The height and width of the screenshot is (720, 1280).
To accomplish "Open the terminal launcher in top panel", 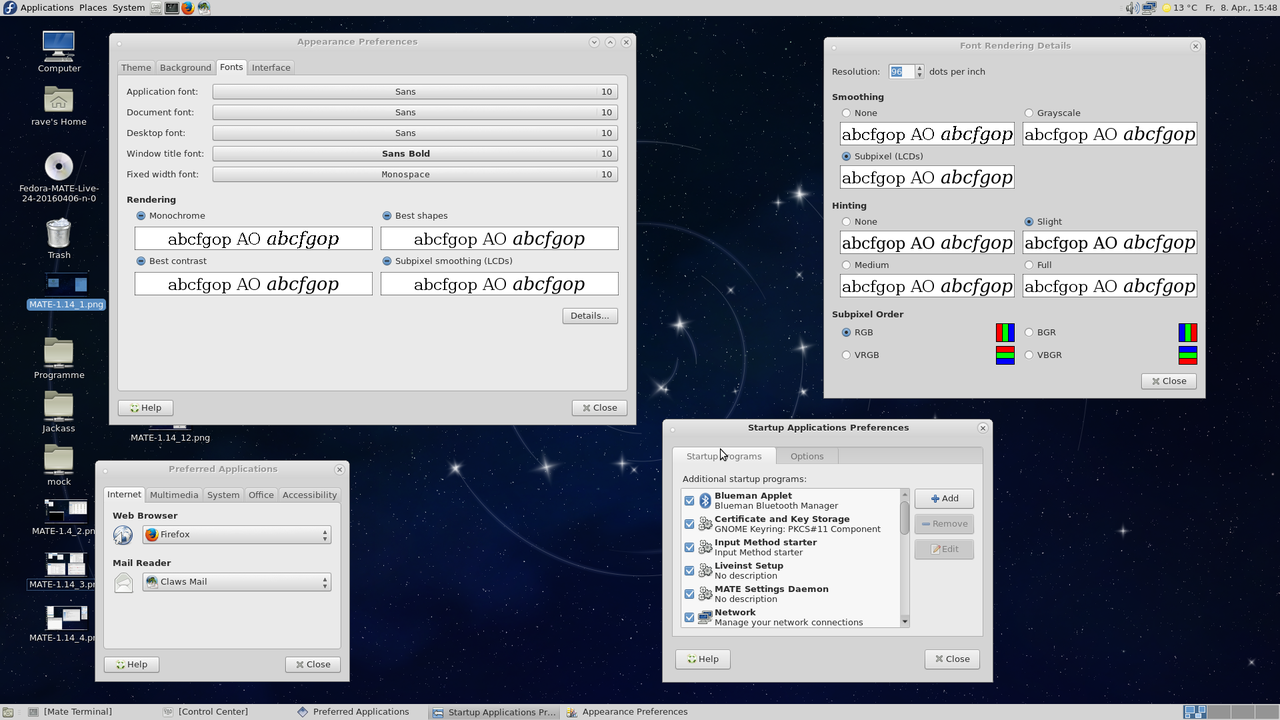I will pyautogui.click(x=171, y=7).
